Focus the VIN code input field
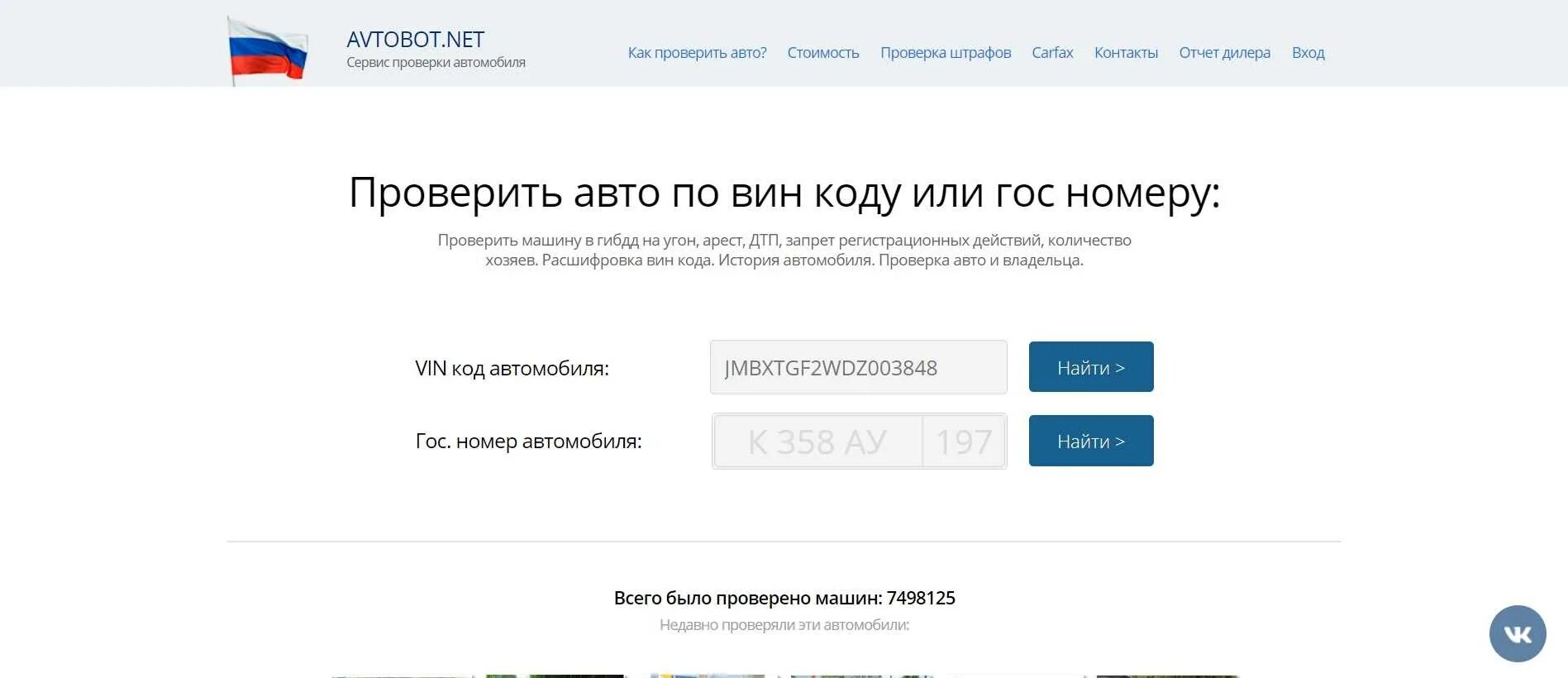Viewport: 1568px width, 678px height. click(x=858, y=367)
